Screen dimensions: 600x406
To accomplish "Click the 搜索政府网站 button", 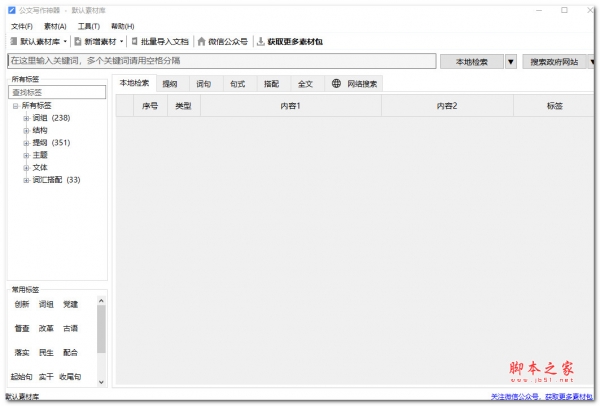I will pos(554,62).
